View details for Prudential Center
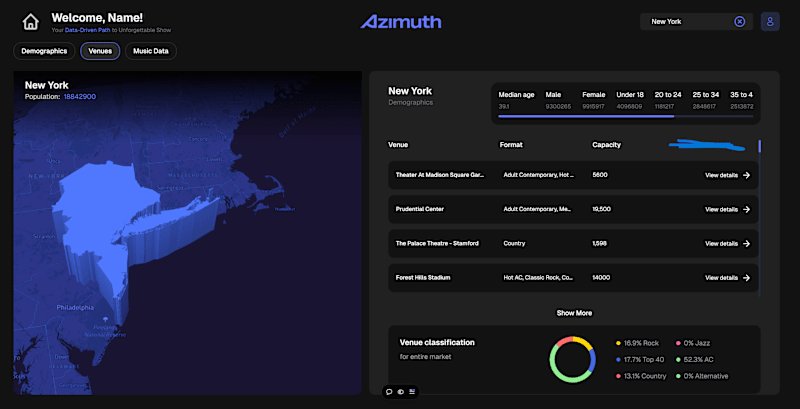 click(728, 209)
